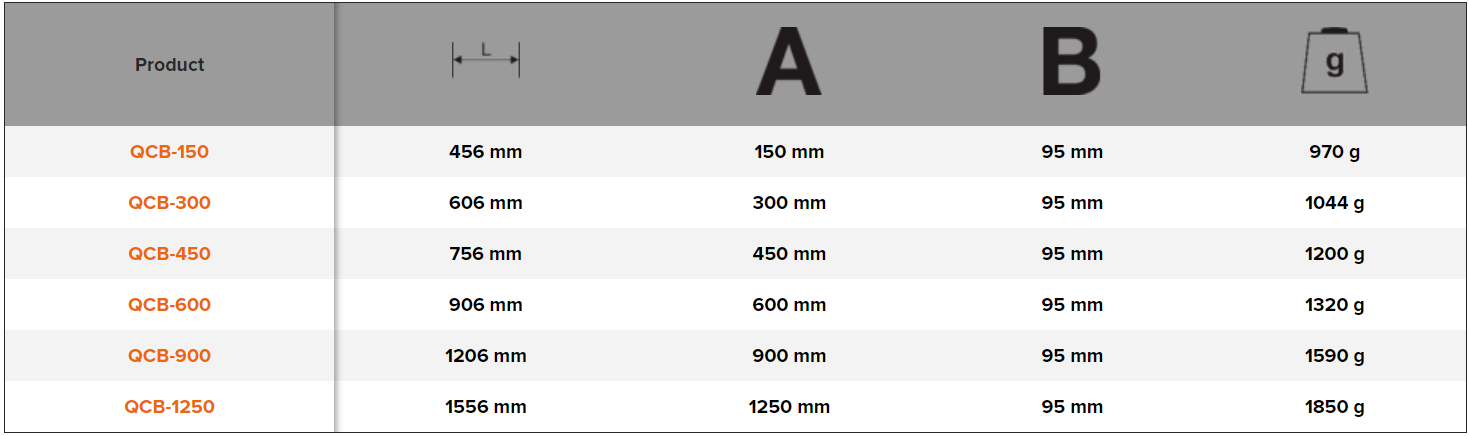Click the 900 mm A value

[x=789, y=356]
